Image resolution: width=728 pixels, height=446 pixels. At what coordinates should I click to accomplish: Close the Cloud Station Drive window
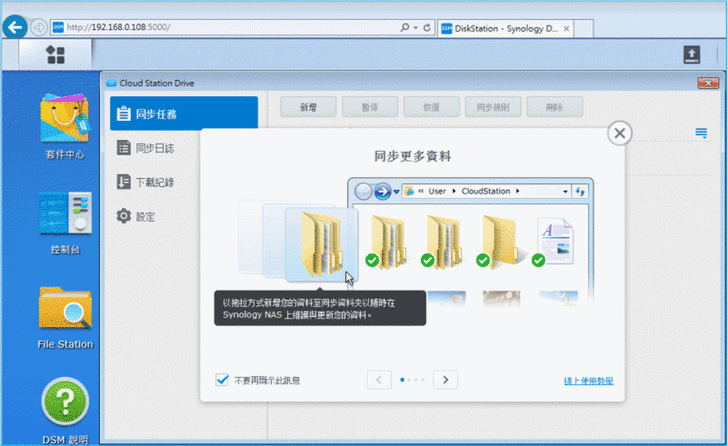pos(708,83)
